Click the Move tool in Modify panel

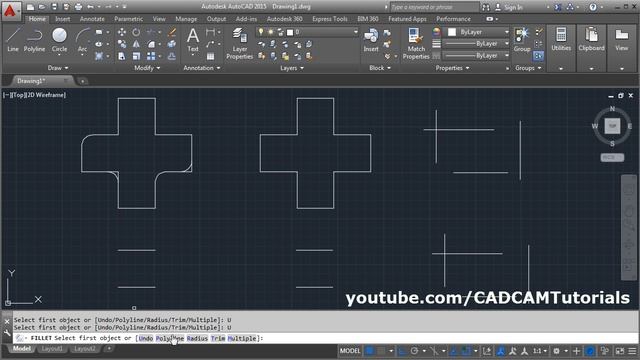click(122, 32)
